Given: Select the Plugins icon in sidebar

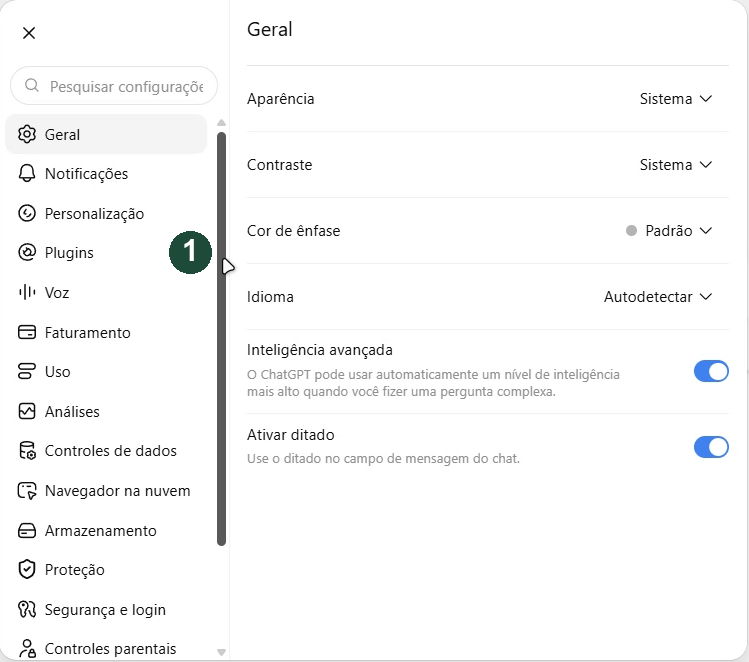Looking at the screenshot, I should pyautogui.click(x=27, y=252).
